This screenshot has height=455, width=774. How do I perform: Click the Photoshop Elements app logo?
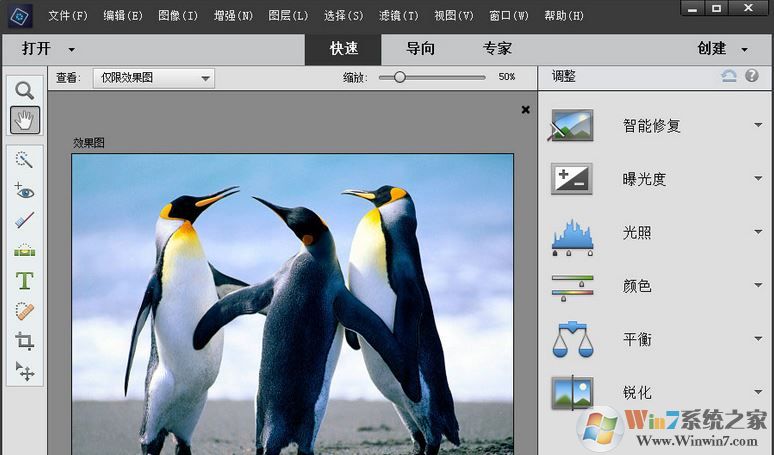coord(21,16)
